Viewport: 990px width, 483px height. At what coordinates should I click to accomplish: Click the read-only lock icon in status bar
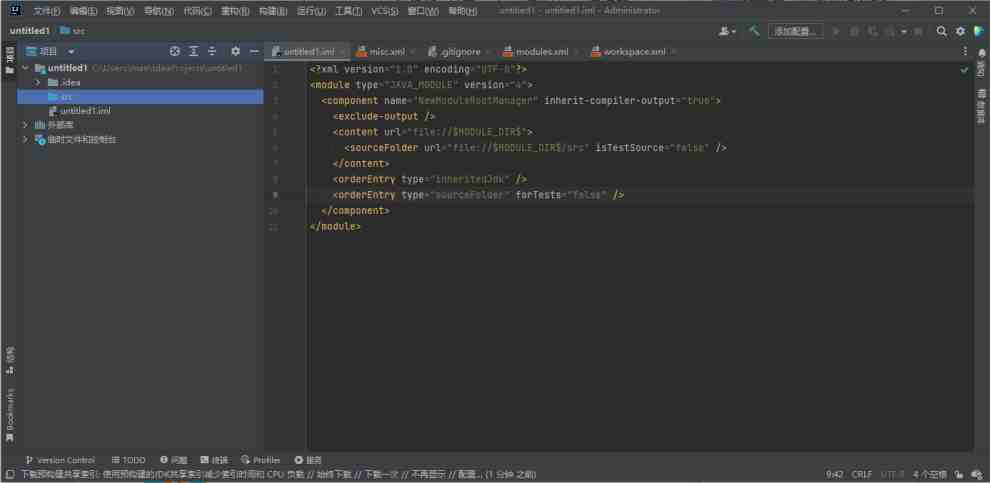(958, 474)
